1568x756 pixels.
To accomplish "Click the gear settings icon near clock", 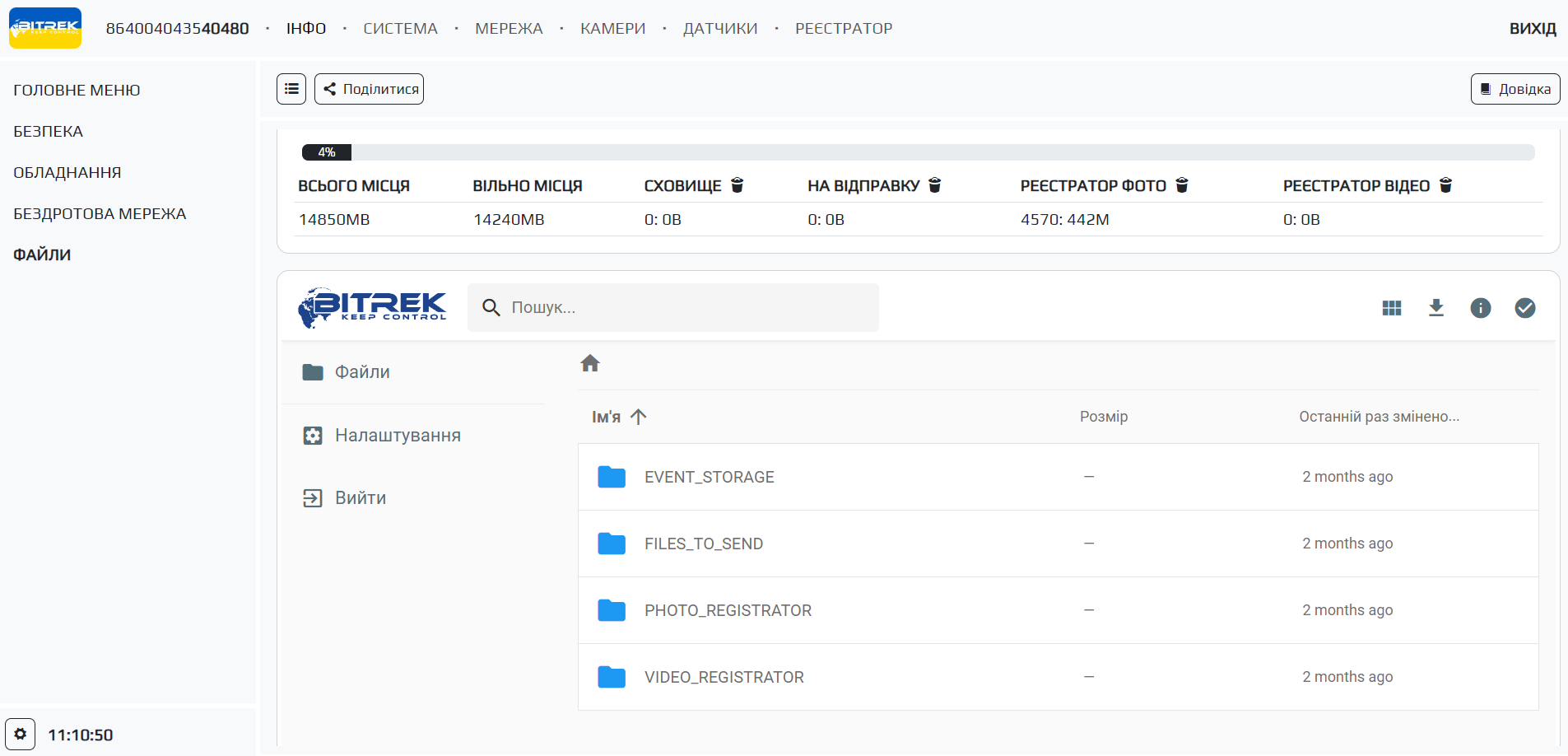I will pyautogui.click(x=21, y=734).
